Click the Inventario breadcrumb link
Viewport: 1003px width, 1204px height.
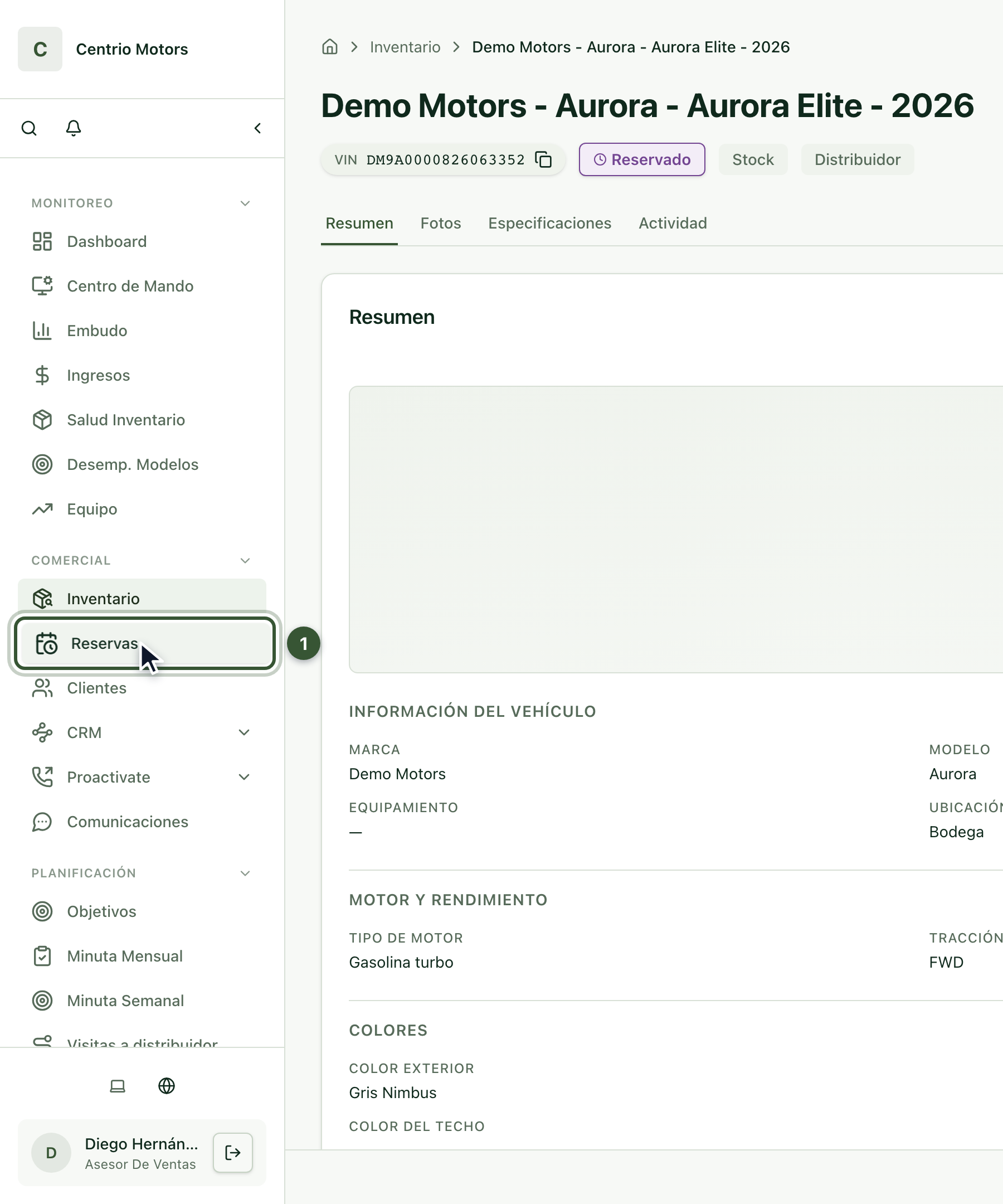(x=405, y=47)
